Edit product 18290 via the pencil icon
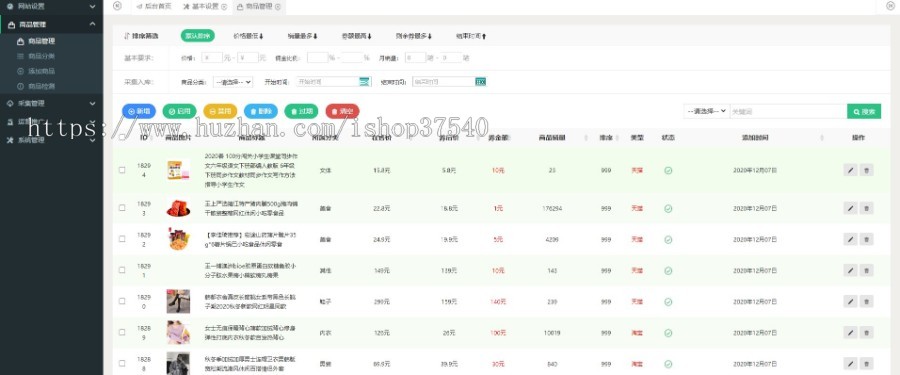This screenshot has width=900, height=375. pyautogui.click(x=850, y=301)
